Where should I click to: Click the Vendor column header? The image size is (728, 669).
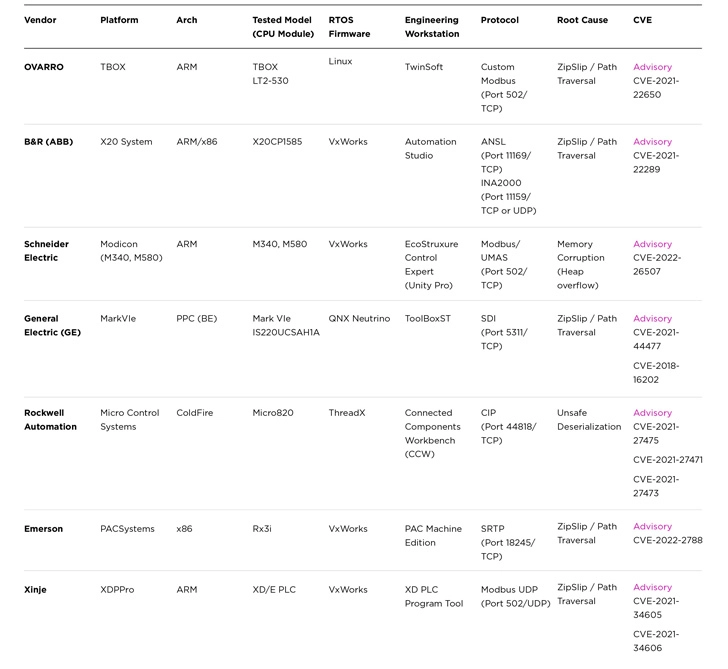point(41,20)
